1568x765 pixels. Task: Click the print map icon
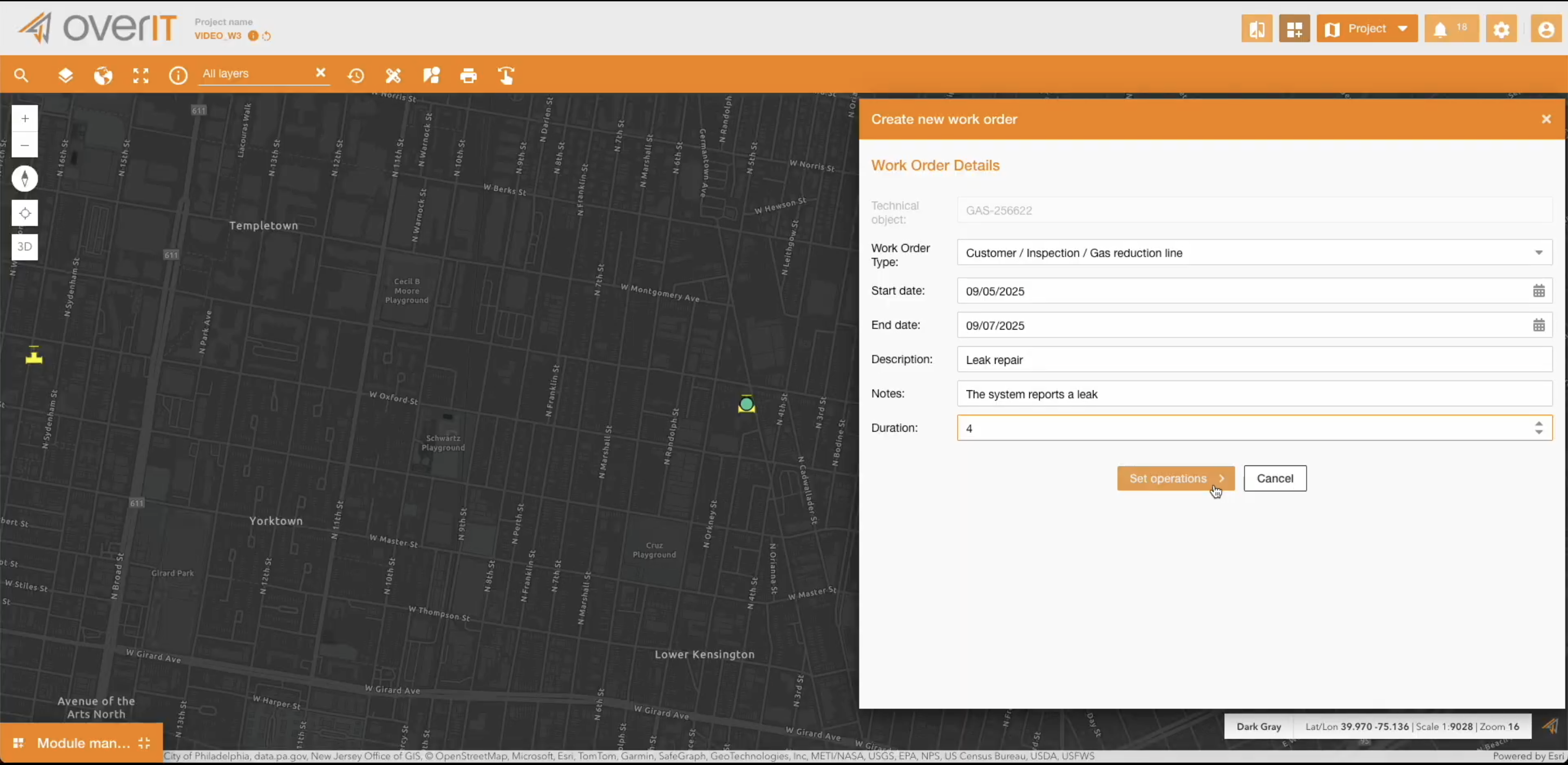tap(469, 76)
